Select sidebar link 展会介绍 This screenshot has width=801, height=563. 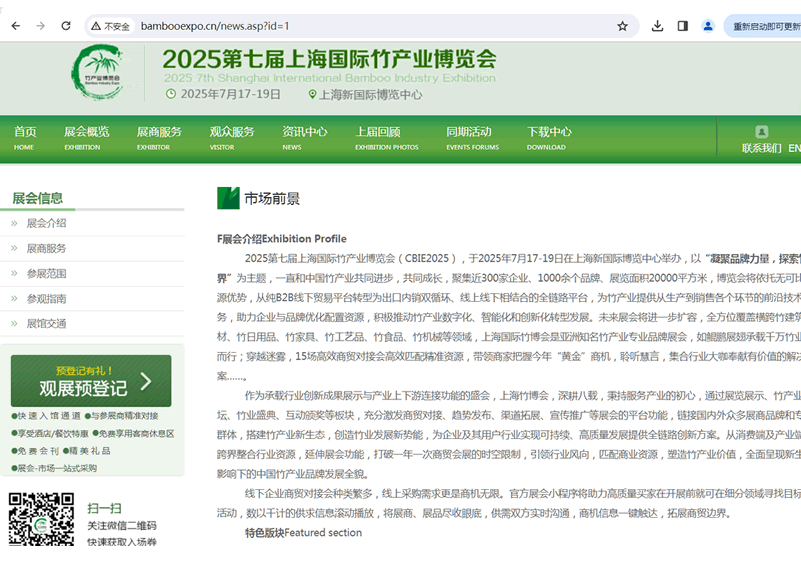[x=46, y=223]
